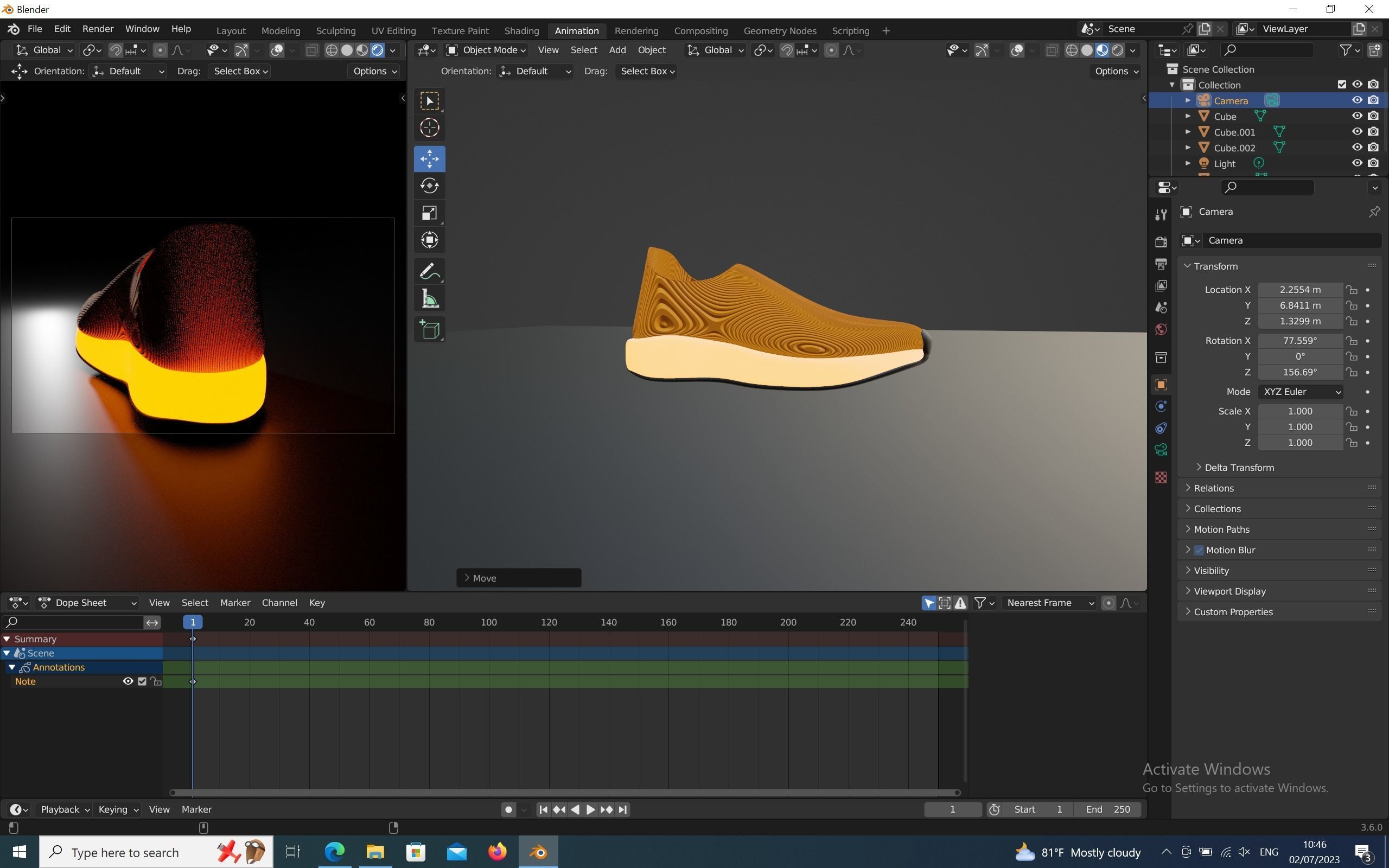Open the Camera data properties tab

tap(1161, 450)
